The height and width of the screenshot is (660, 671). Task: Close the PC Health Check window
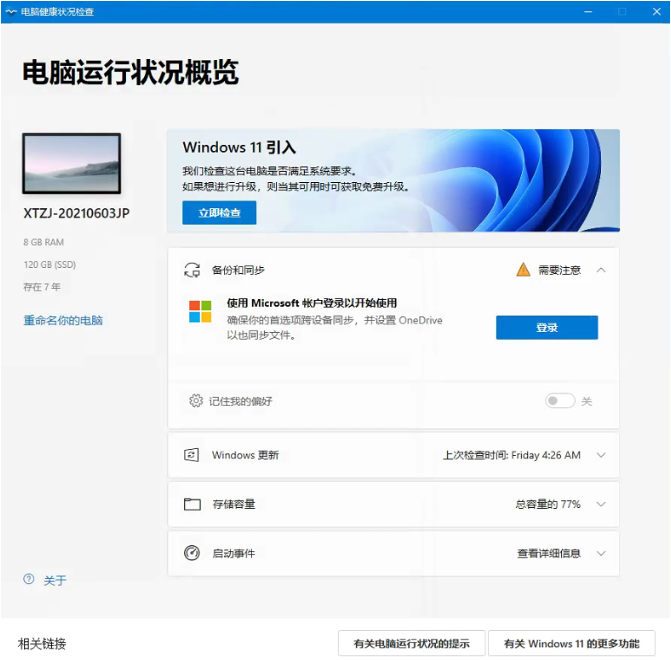pyautogui.click(x=656, y=12)
